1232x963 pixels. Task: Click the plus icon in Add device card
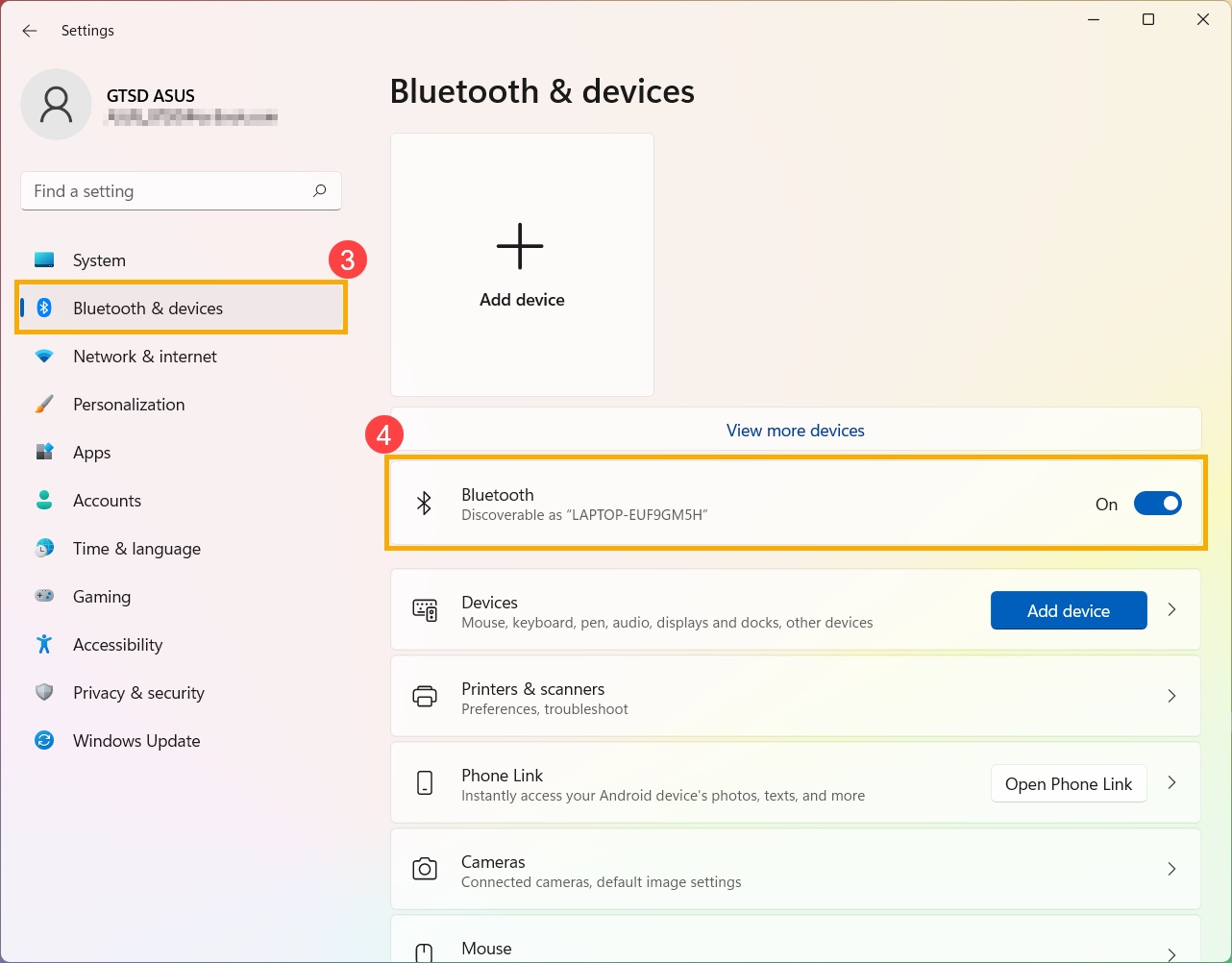pos(520,246)
